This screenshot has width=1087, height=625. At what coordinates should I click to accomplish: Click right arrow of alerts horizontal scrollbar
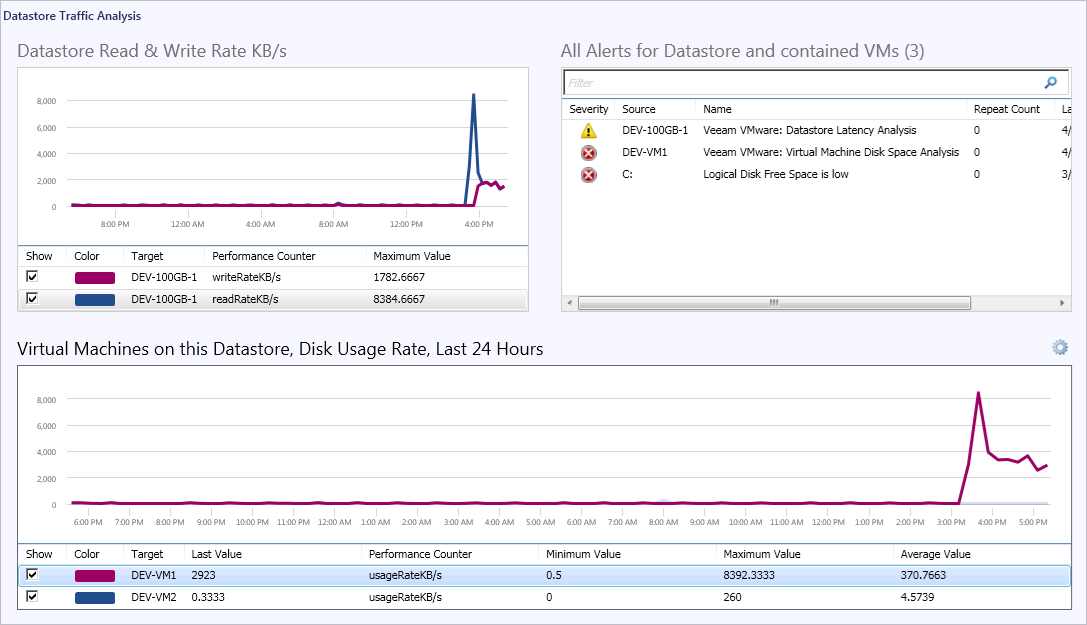pyautogui.click(x=1064, y=302)
